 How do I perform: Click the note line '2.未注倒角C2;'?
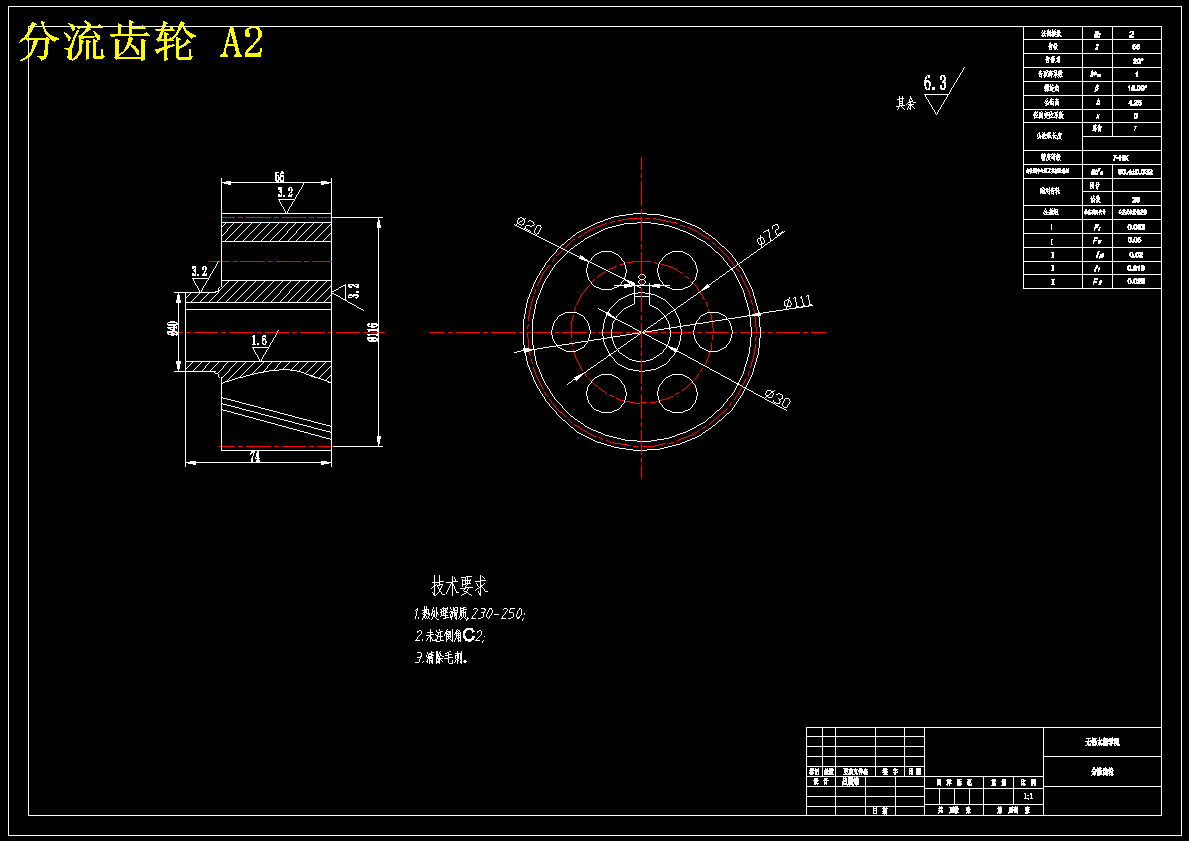pyautogui.click(x=450, y=635)
